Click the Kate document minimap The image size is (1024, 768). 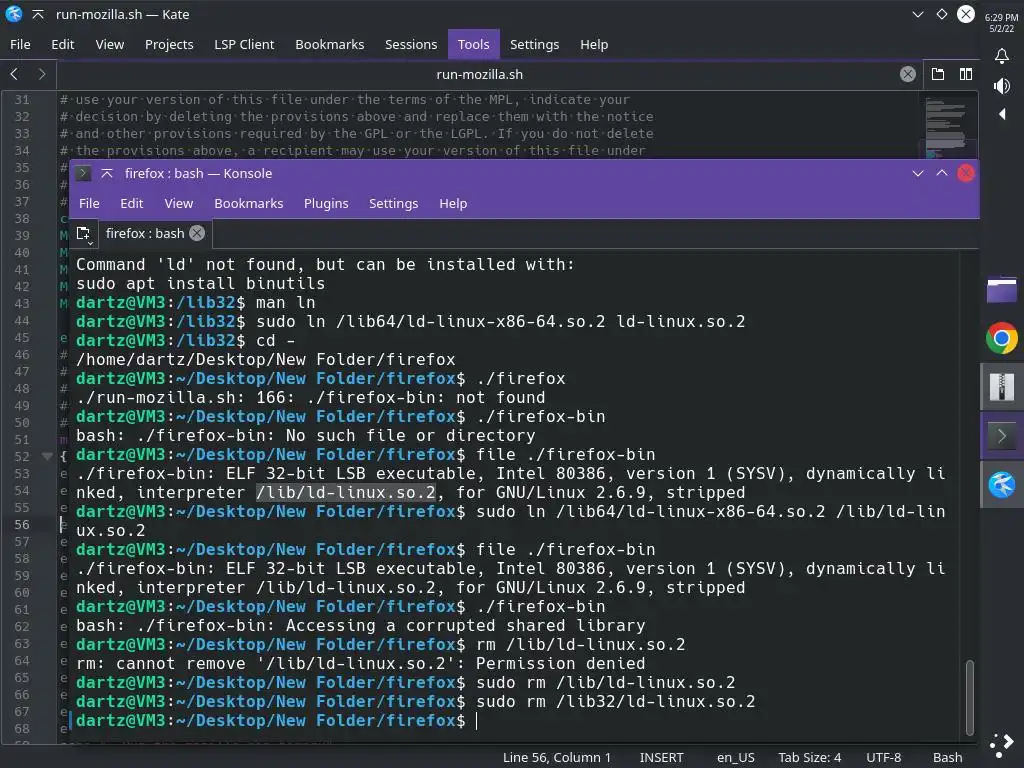click(947, 126)
